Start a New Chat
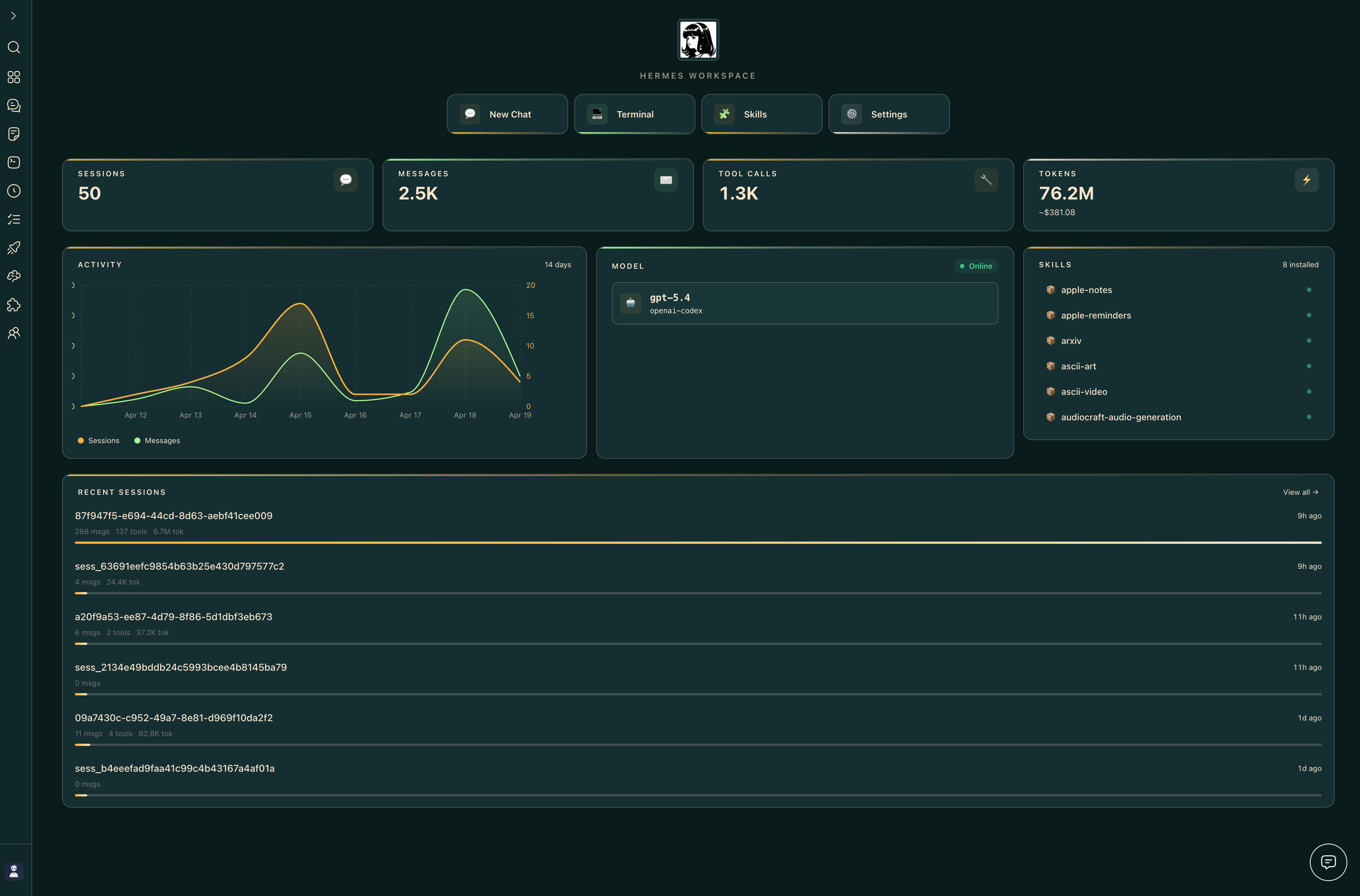1360x896 pixels. tap(506, 114)
